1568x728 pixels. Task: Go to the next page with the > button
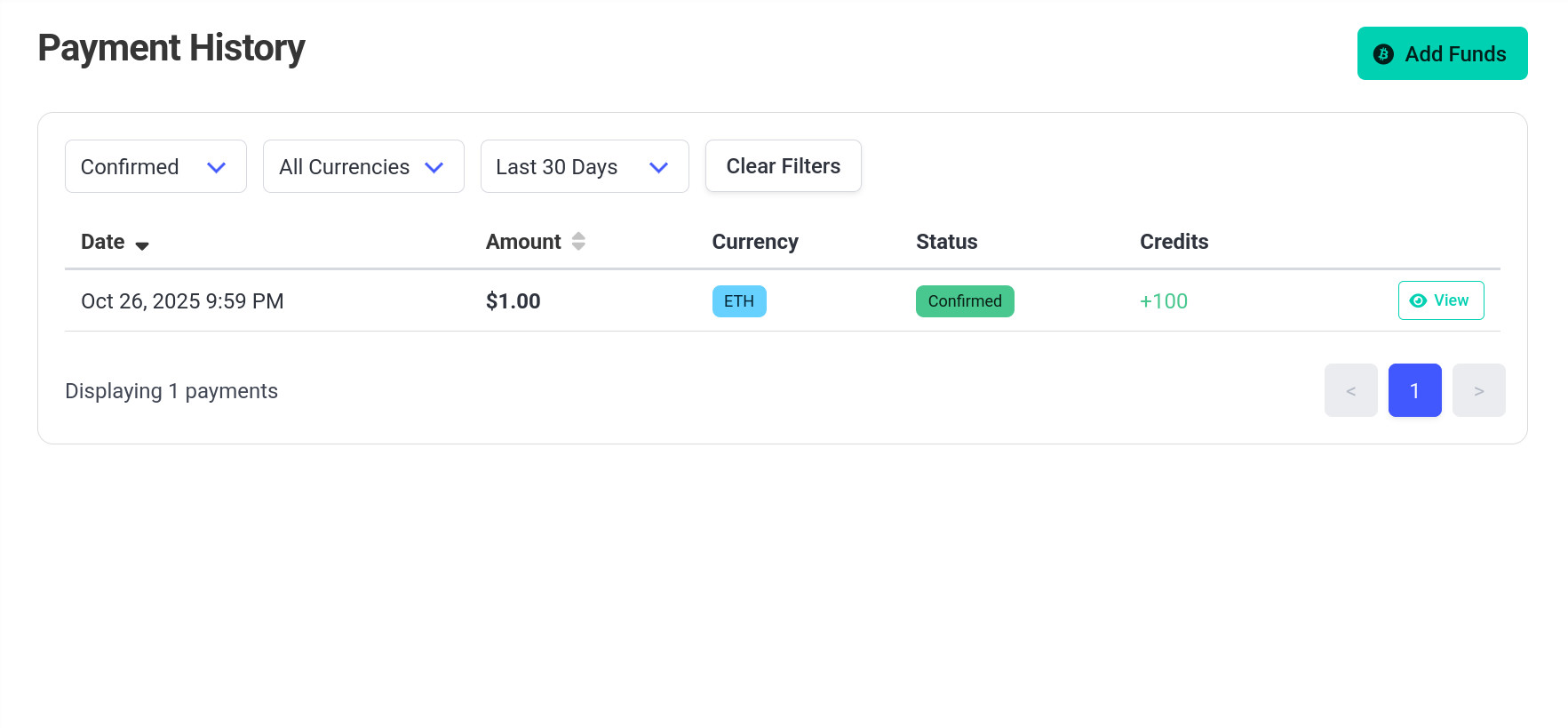[x=1478, y=390]
